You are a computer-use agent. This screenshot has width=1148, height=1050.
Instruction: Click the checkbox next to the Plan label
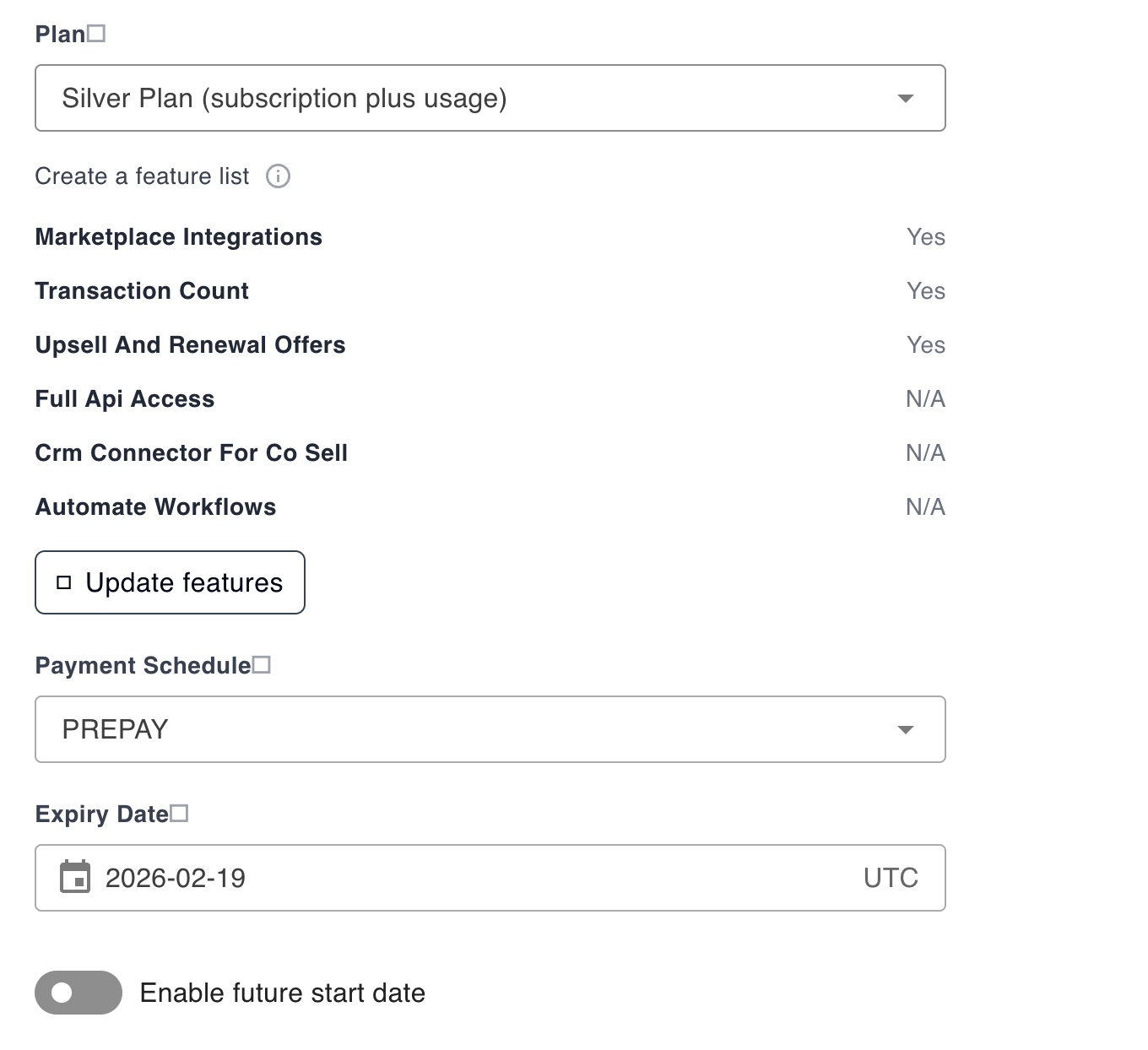pyautogui.click(x=98, y=32)
